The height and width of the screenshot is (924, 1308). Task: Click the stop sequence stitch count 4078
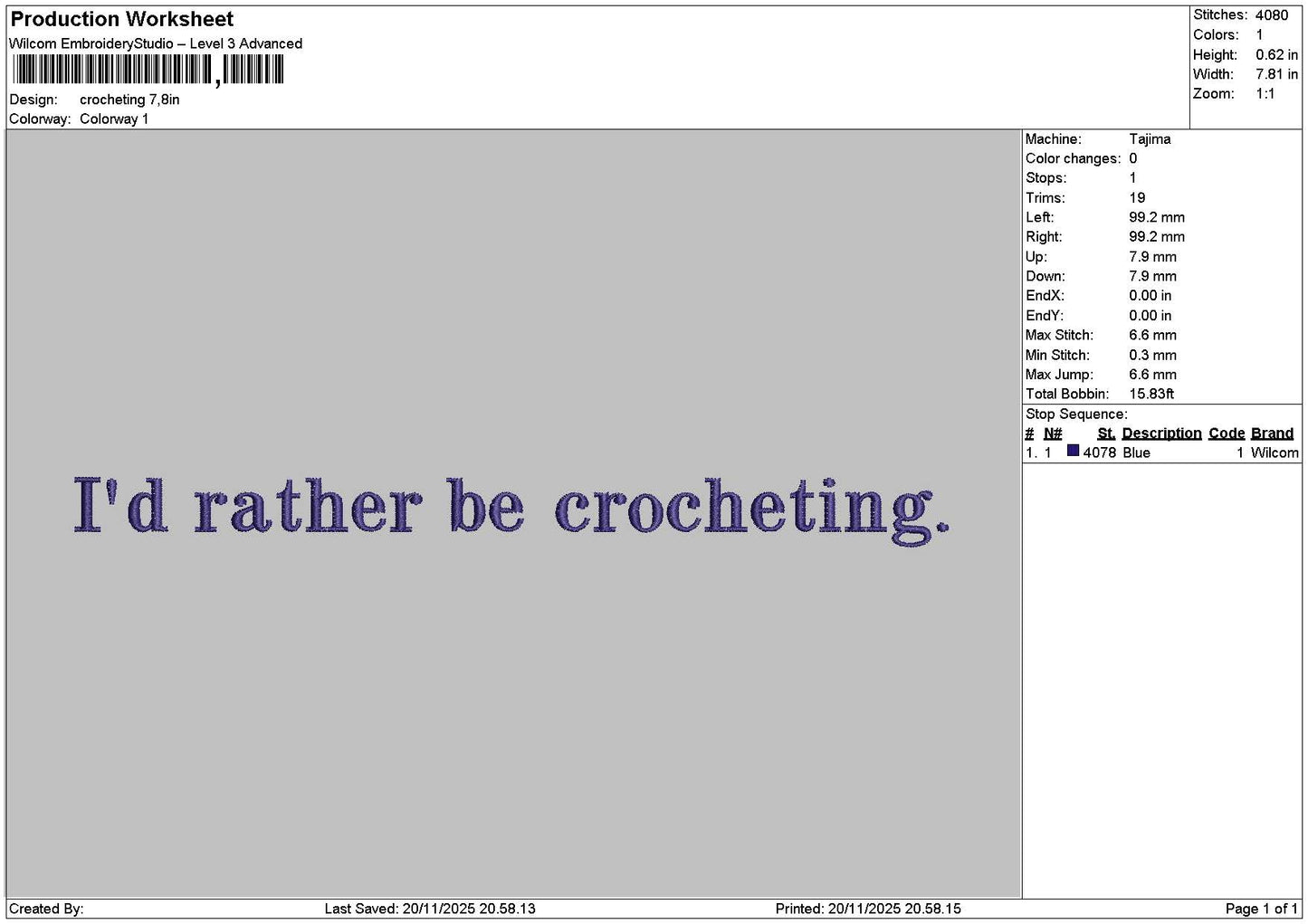pos(1100,452)
